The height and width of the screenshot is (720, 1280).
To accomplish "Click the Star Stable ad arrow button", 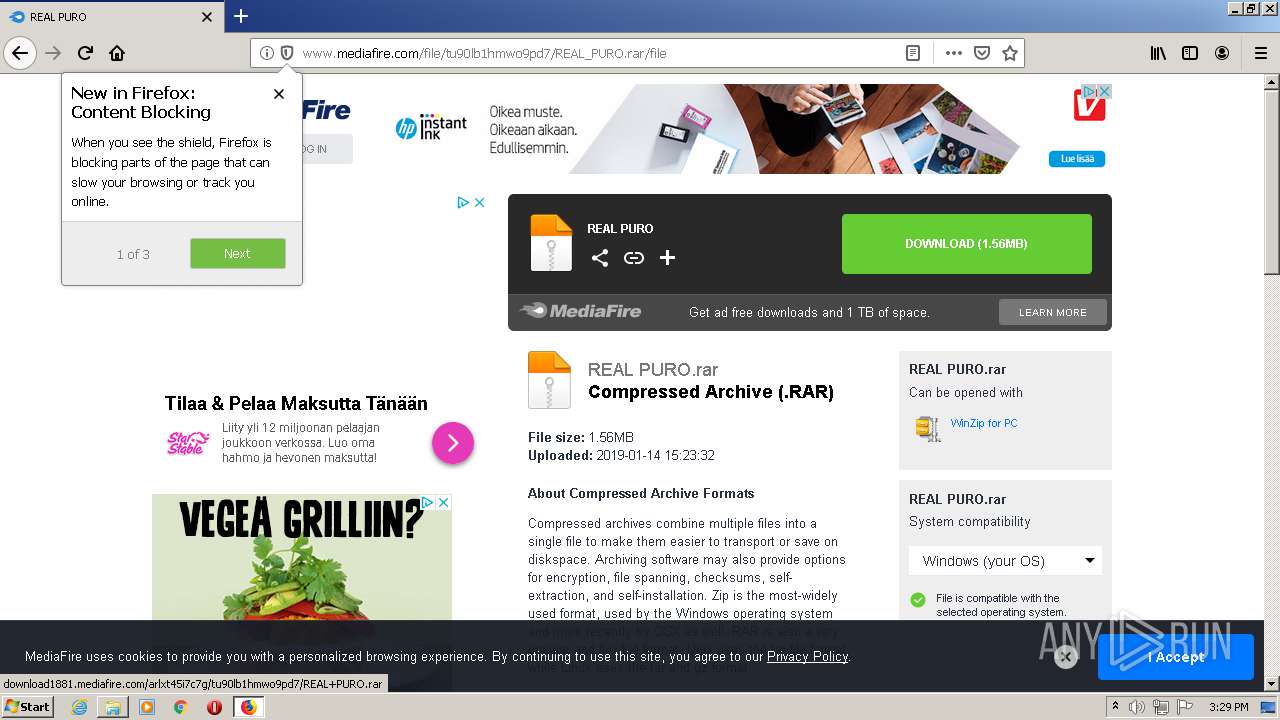I will coord(453,443).
